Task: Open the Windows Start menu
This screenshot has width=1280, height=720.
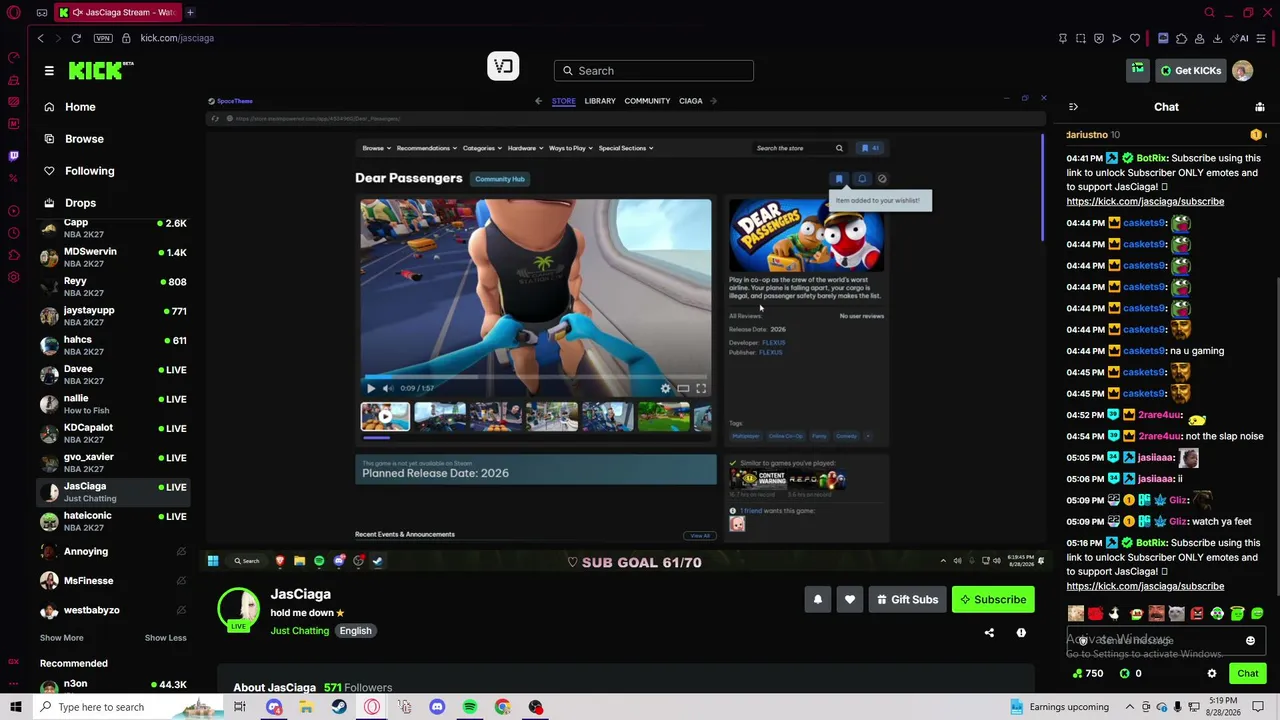Action: click(x=15, y=707)
